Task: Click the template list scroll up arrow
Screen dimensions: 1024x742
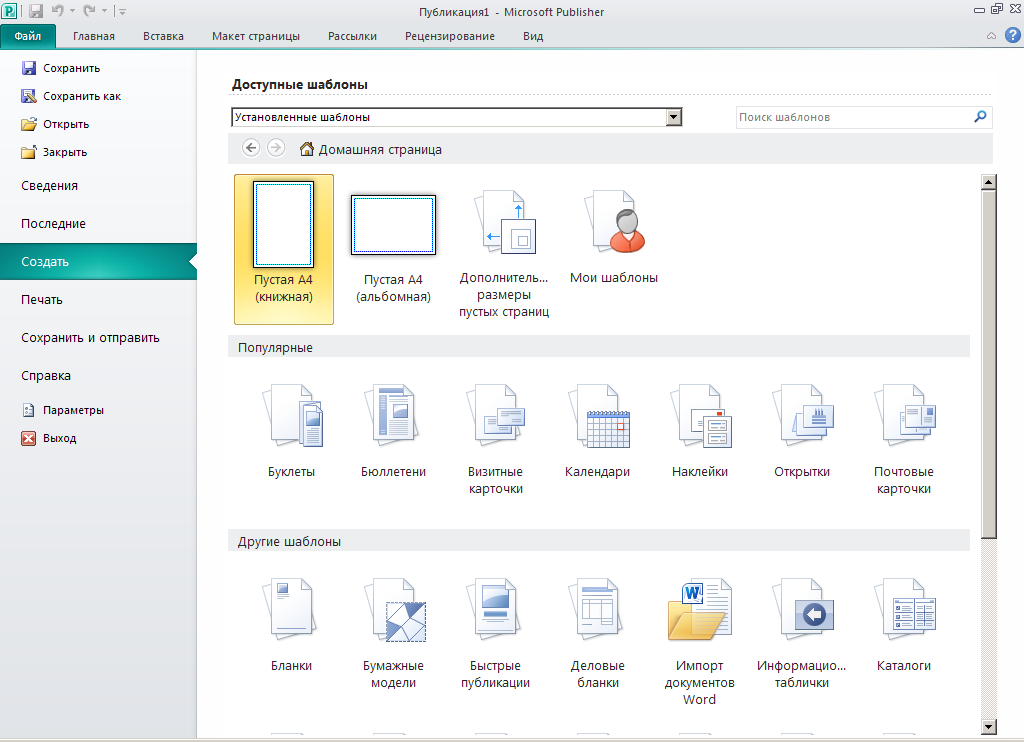Action: point(989,182)
